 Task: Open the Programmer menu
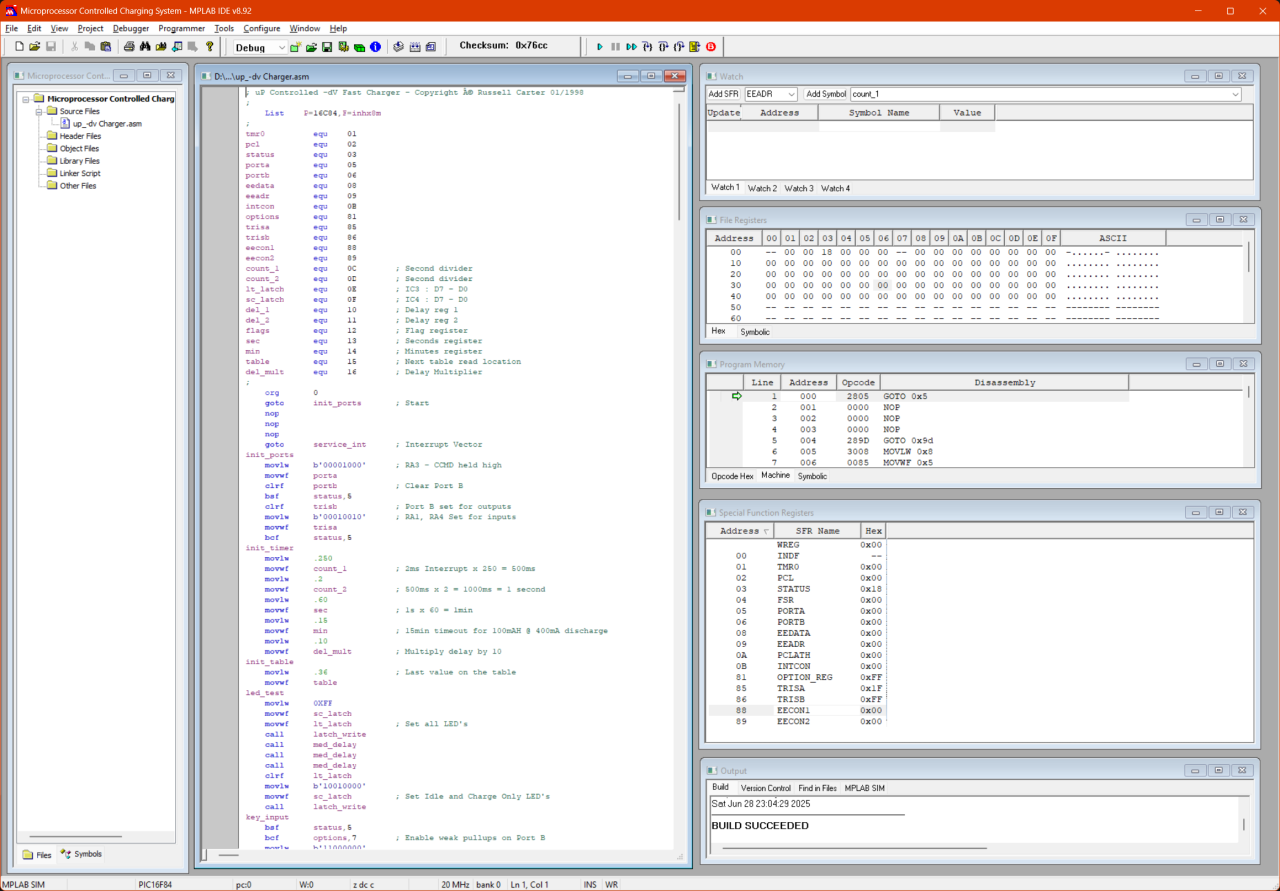pyautogui.click(x=182, y=29)
